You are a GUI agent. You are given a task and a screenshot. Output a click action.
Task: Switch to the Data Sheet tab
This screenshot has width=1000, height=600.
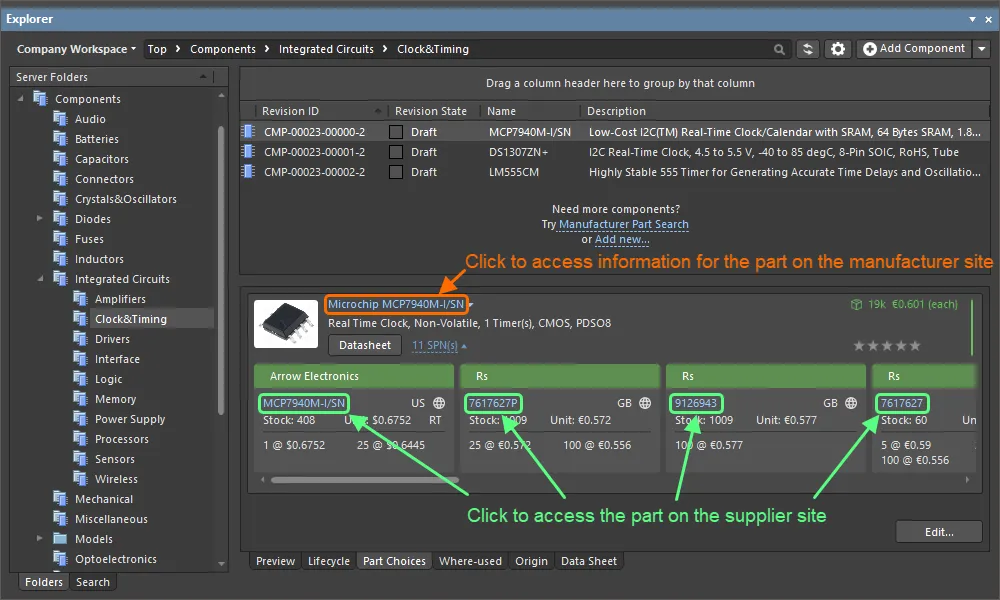589,561
